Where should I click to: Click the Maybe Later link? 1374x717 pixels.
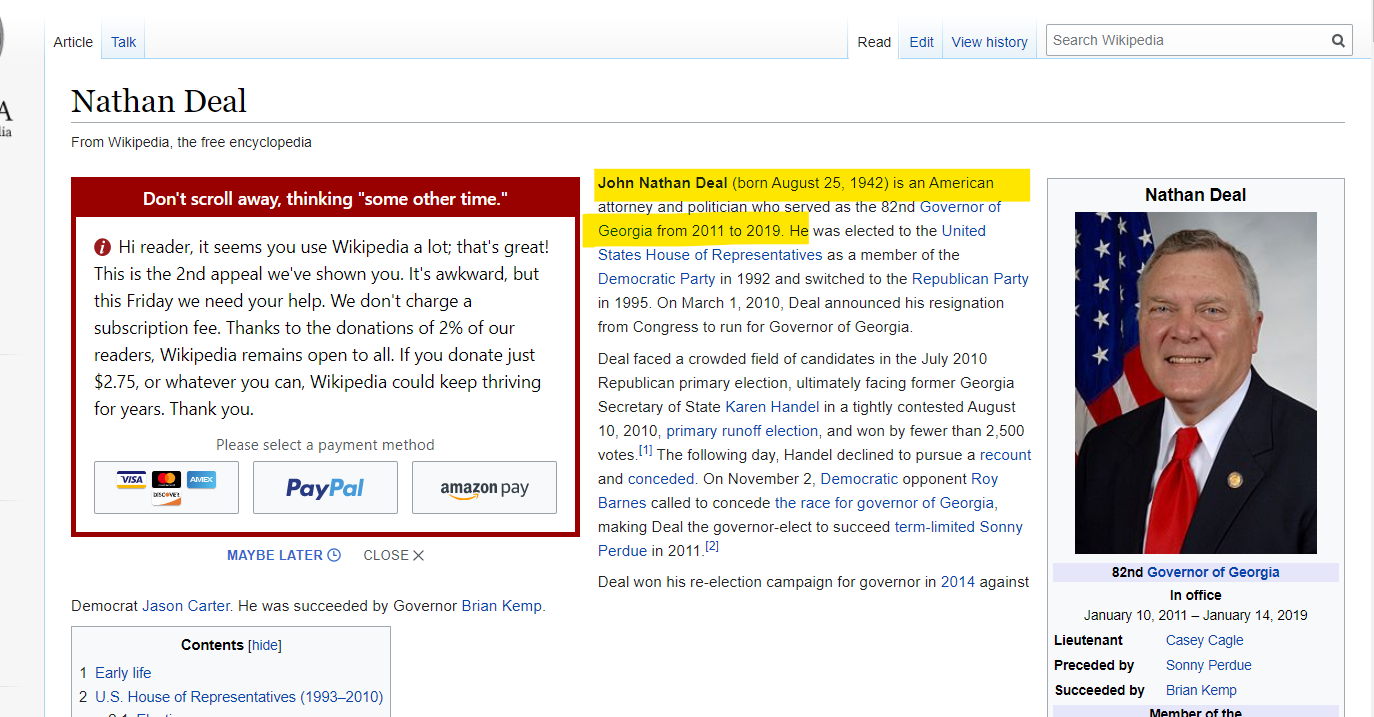(x=275, y=555)
